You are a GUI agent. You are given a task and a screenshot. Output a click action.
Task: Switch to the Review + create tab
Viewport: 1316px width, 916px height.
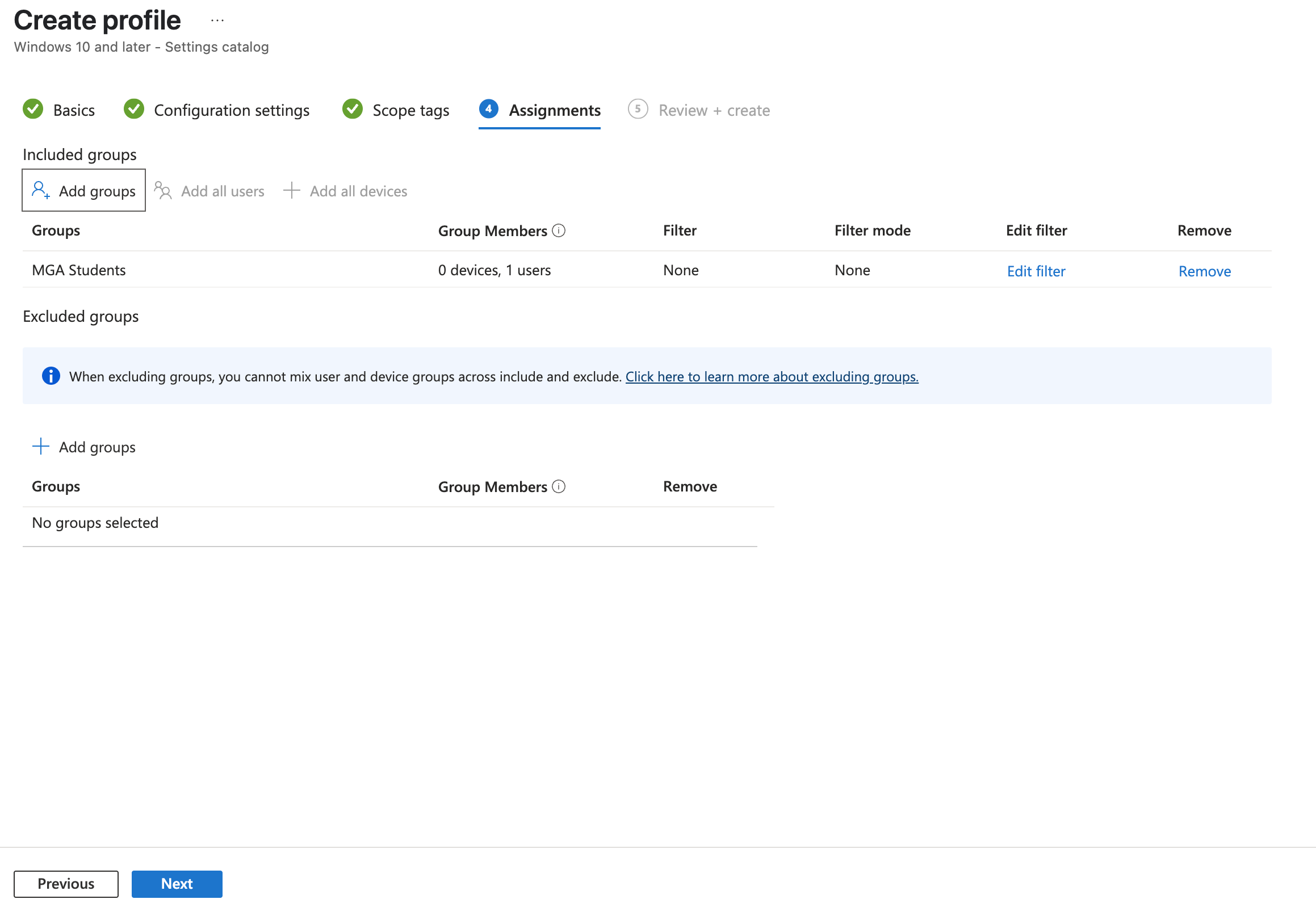(714, 110)
